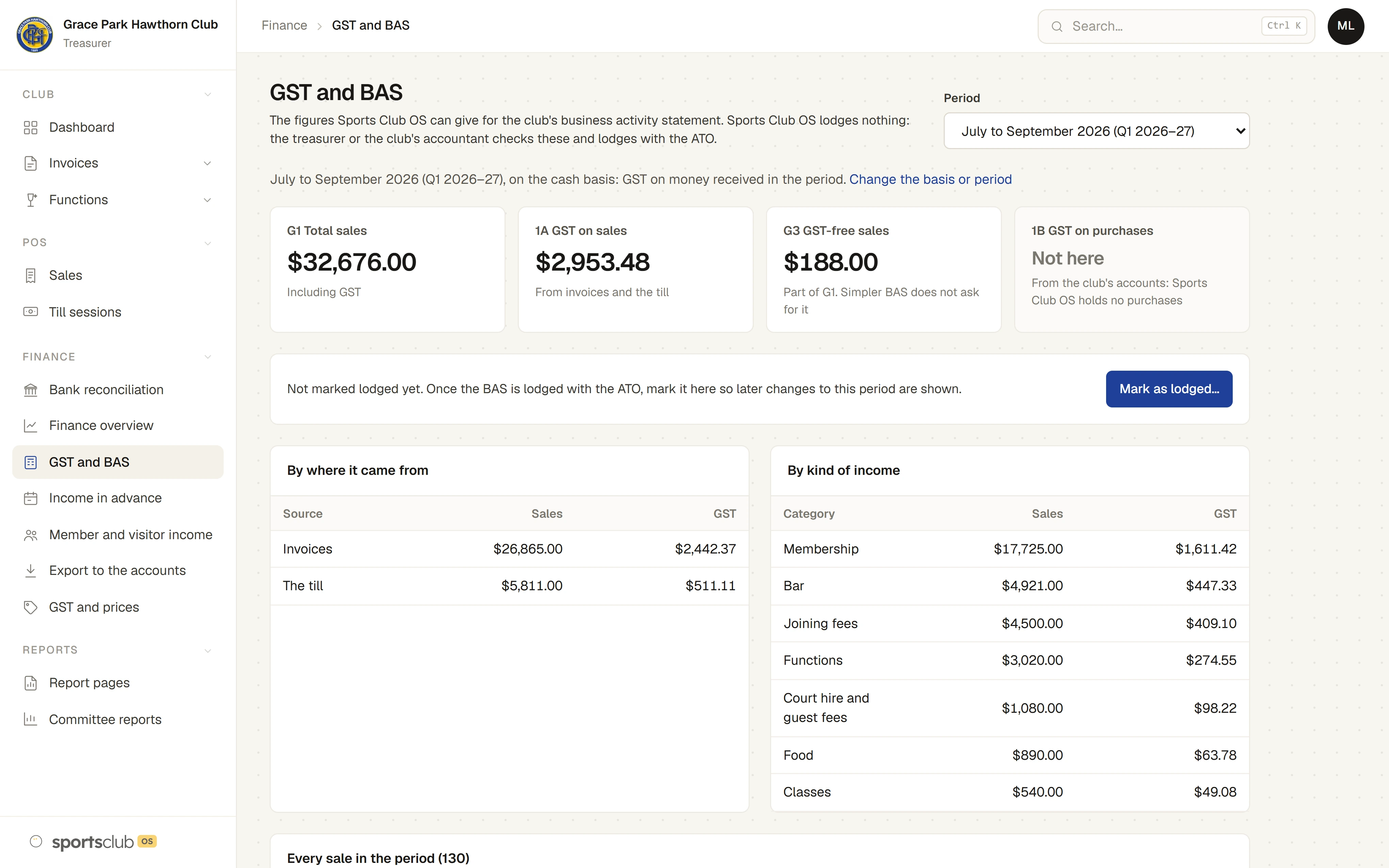
Task: Click the Grace Park Hawthorn Club logo
Action: [x=34, y=34]
